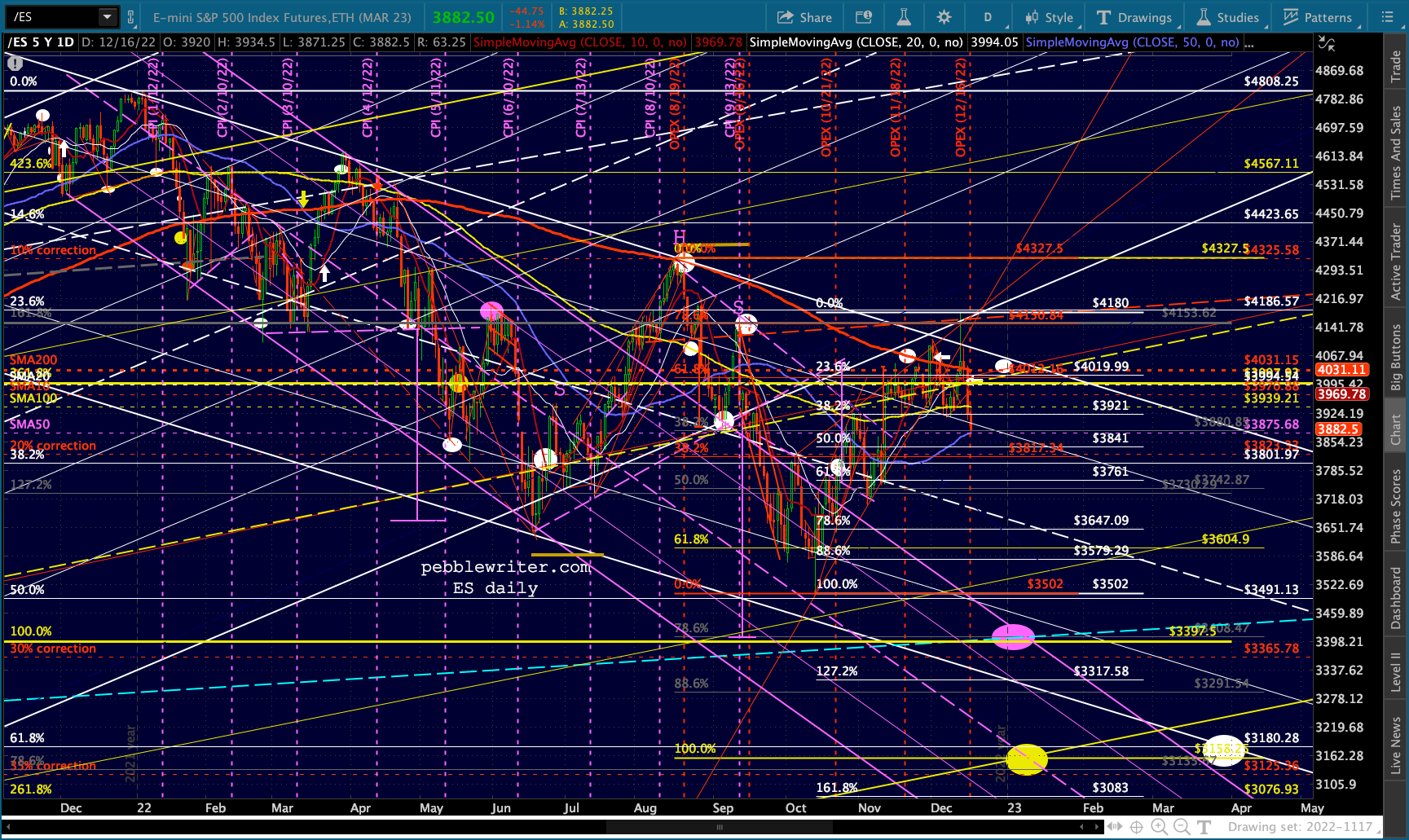This screenshot has width=1409, height=840.
Task: Open the Level II side tab
Action: [x=1396, y=671]
